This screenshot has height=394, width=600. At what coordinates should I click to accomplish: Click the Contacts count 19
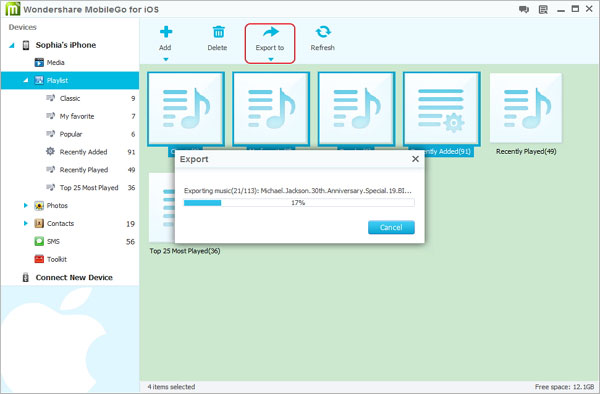pyautogui.click(x=130, y=224)
